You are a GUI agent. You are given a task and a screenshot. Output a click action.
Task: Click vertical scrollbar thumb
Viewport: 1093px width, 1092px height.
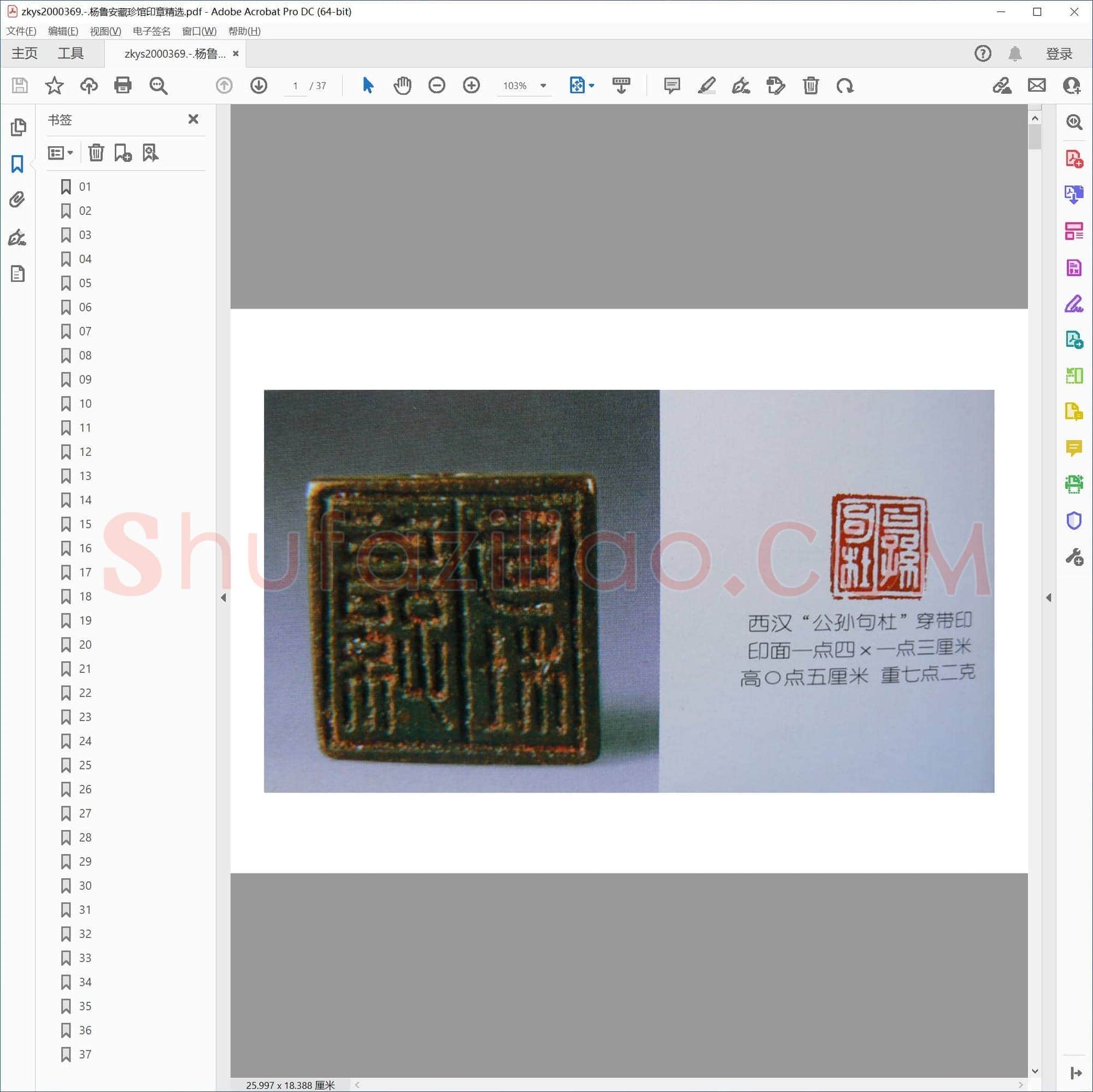[1035, 136]
